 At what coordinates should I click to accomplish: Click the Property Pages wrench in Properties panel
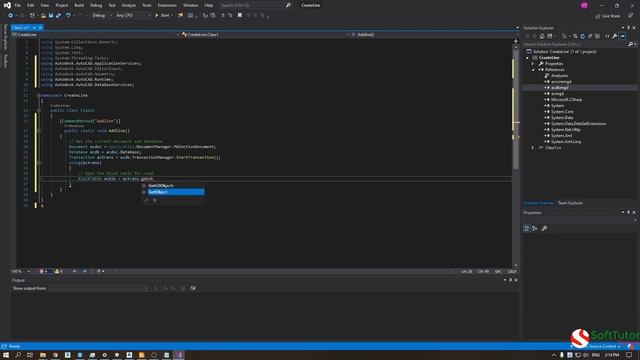coord(544,229)
